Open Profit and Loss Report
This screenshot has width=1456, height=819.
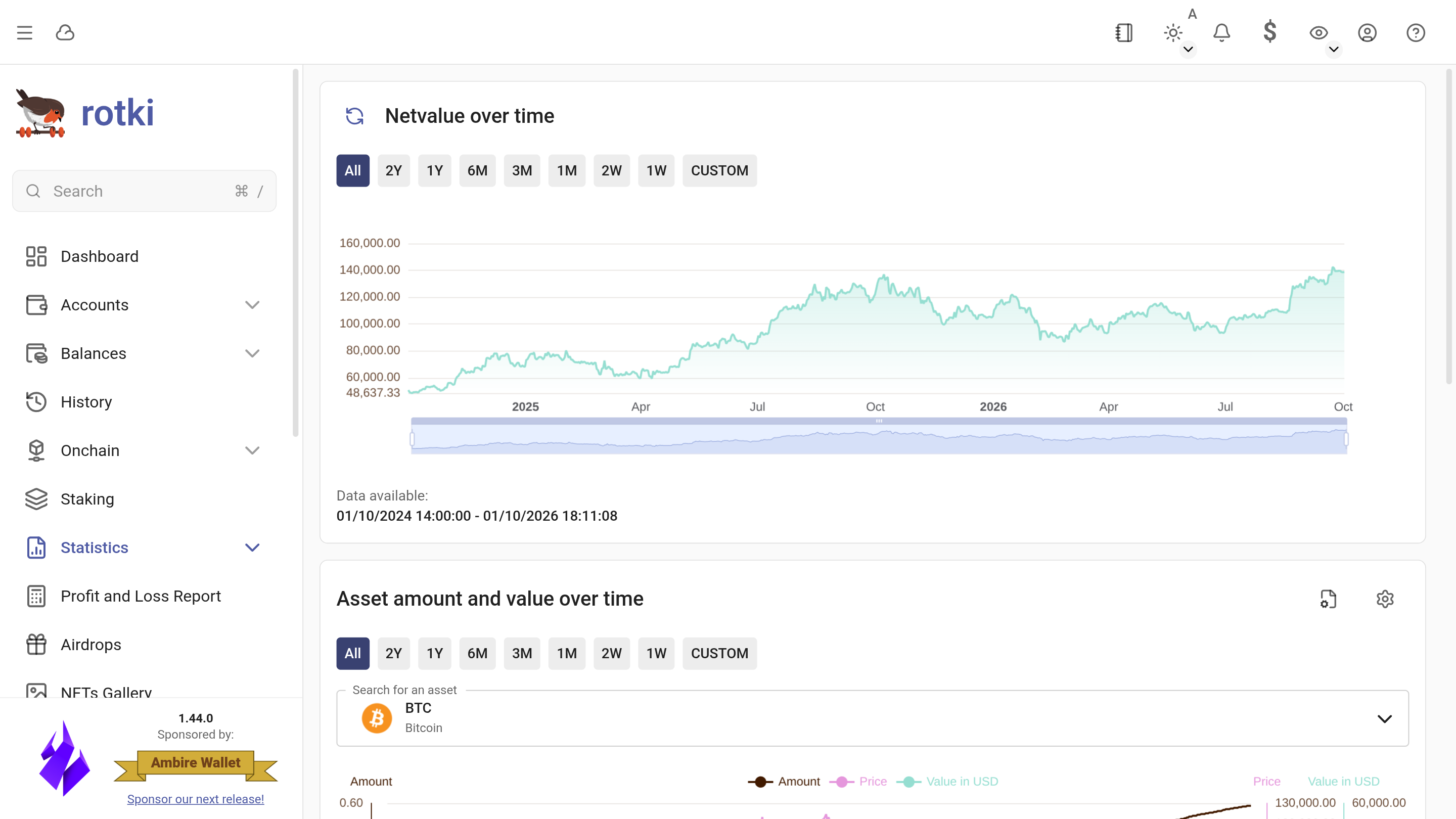point(144,597)
